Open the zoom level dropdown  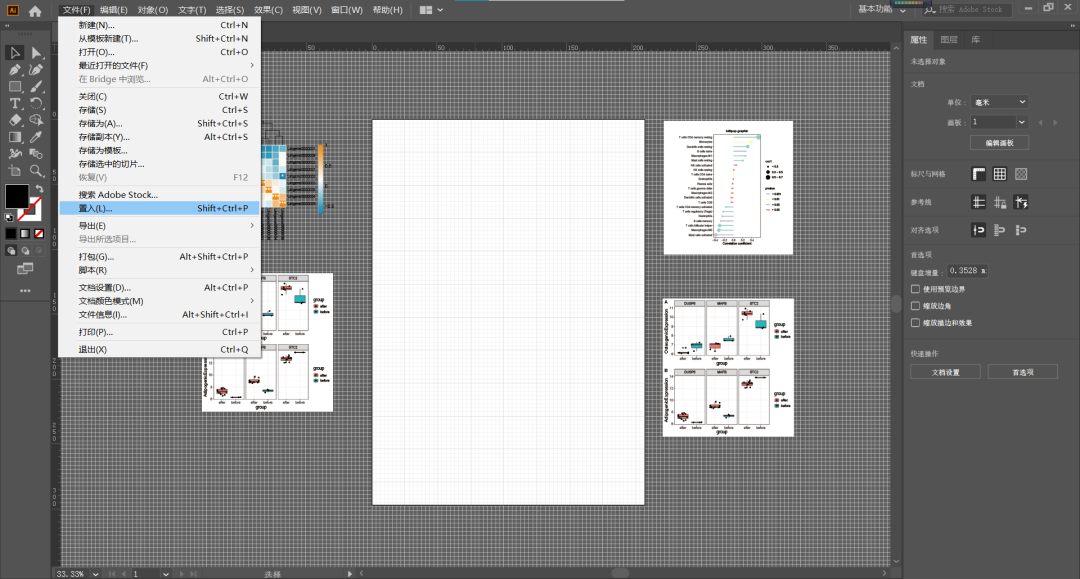pos(95,573)
